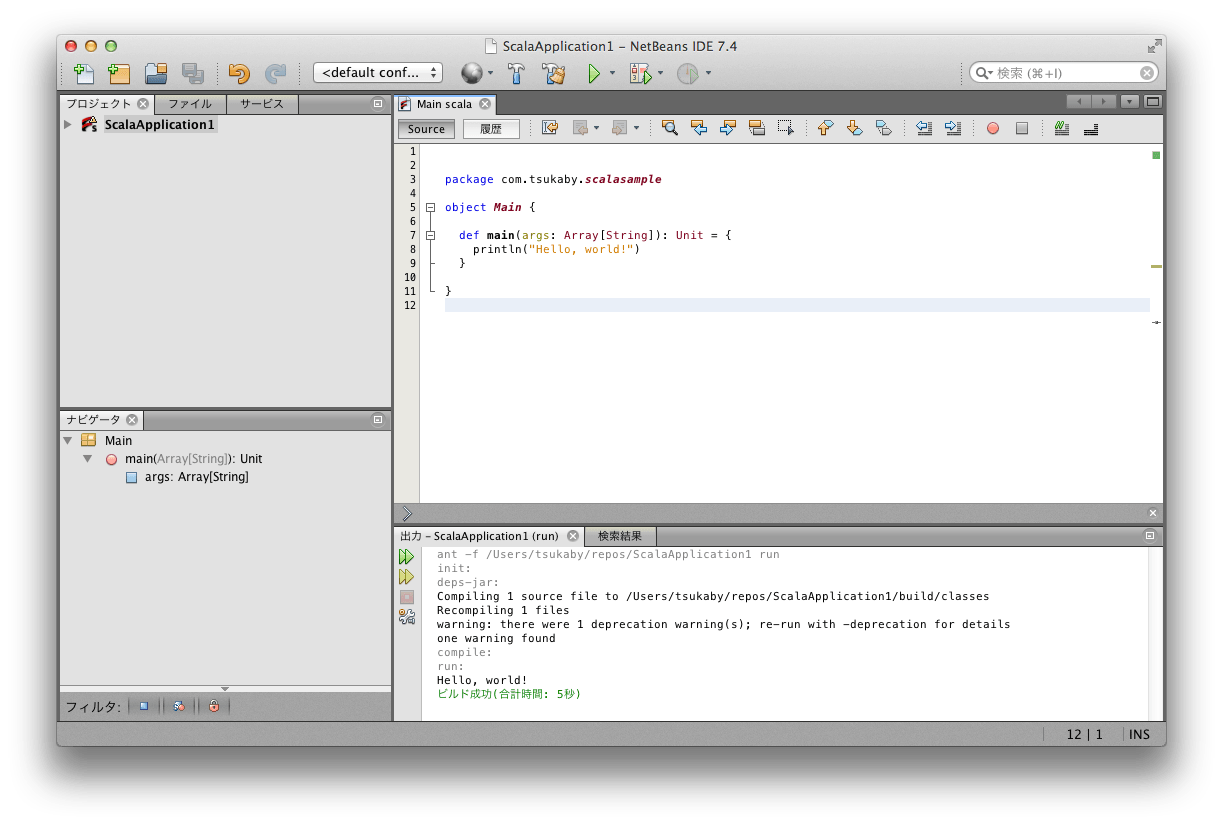Image resolution: width=1223 pixels, height=825 pixels.
Task: Click the 履歴 history button
Action: tap(490, 129)
